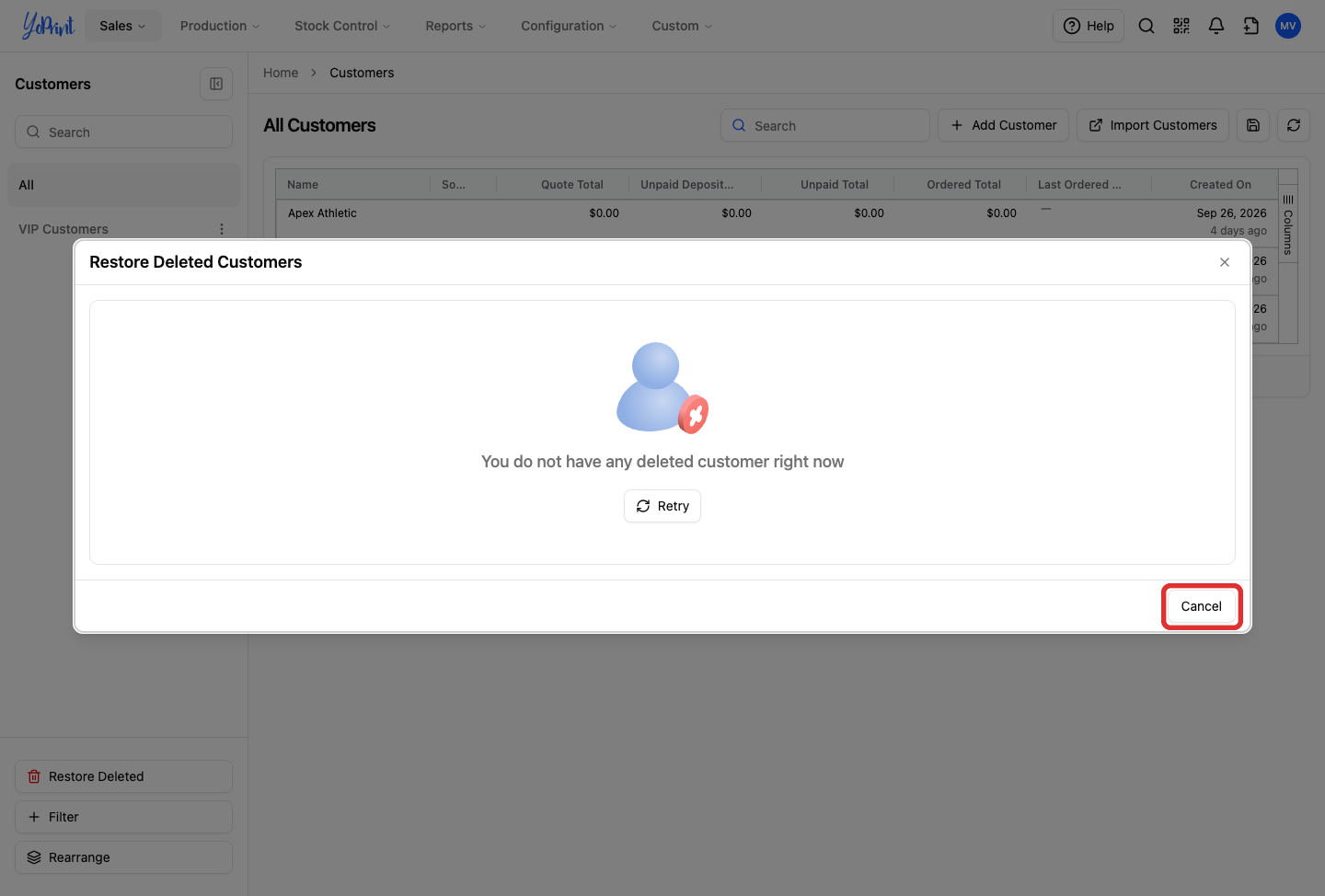Screen dimensions: 1325x896
Task: Click Cancel in the dialog
Action: click(1202, 606)
